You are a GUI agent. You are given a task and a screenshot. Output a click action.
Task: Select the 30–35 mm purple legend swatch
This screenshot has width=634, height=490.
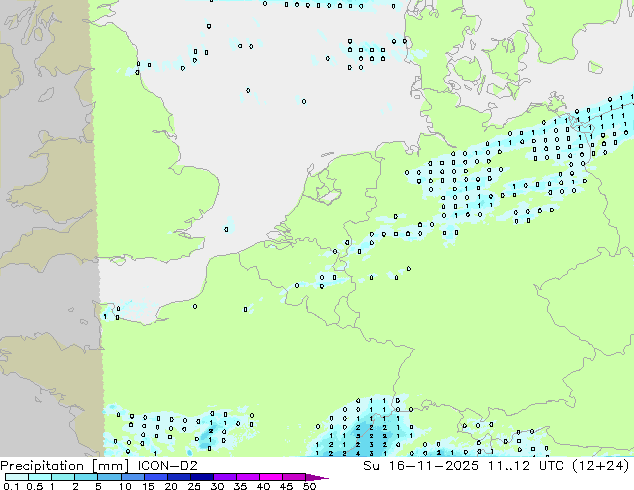[224, 477]
